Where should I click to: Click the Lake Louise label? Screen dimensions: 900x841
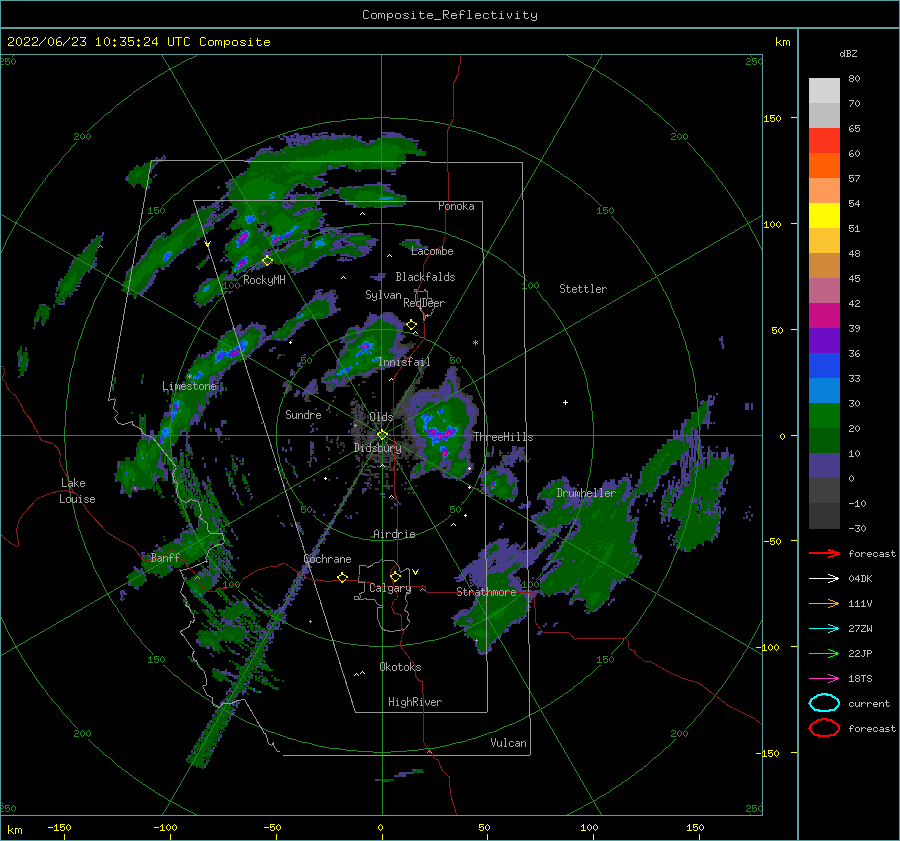[77, 491]
